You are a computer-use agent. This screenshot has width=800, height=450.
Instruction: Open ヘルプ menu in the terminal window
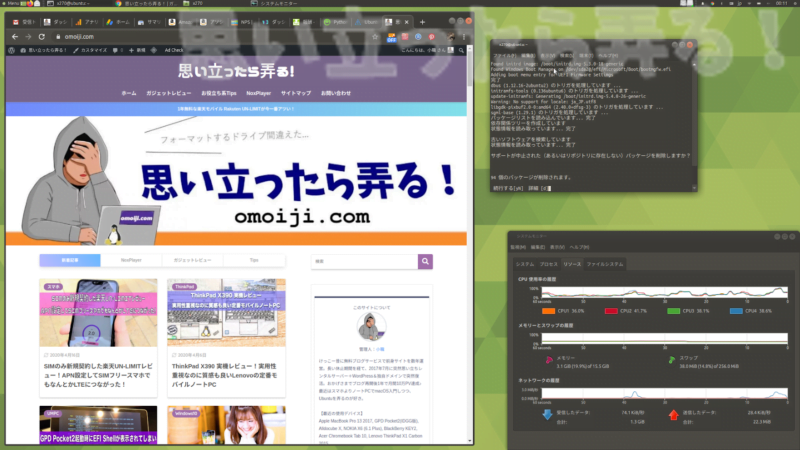pos(608,56)
